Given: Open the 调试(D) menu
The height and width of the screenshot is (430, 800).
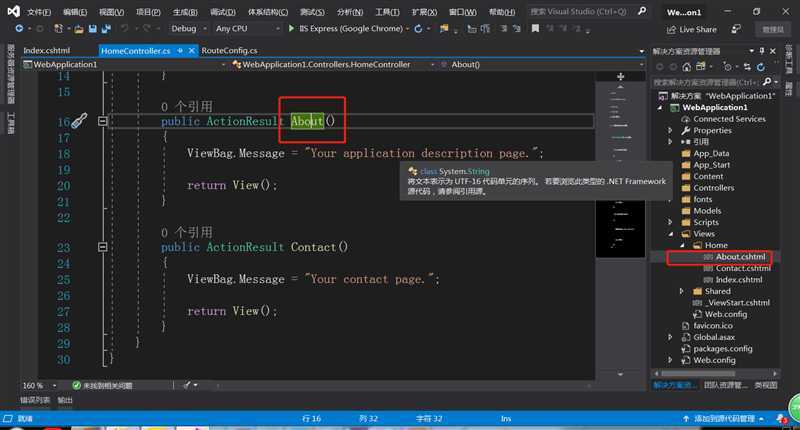Looking at the screenshot, I should (x=223, y=12).
